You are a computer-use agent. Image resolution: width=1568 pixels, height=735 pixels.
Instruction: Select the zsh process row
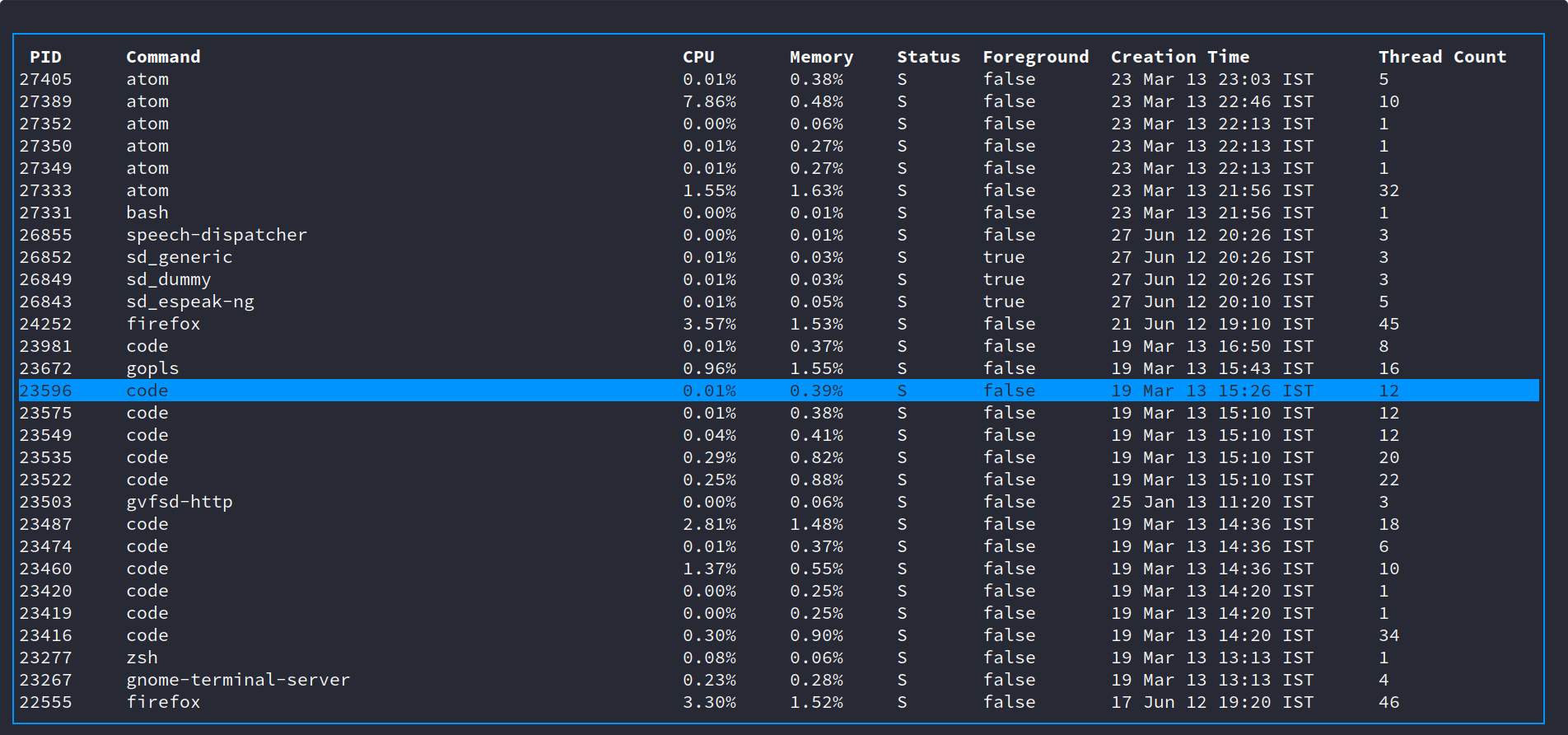click(779, 658)
